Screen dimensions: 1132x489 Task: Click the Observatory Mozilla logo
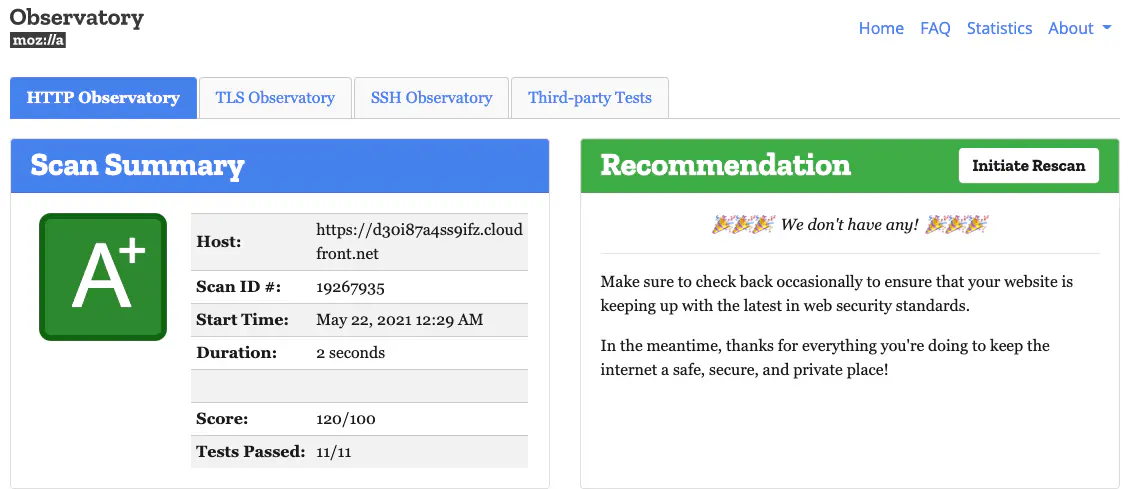76,28
